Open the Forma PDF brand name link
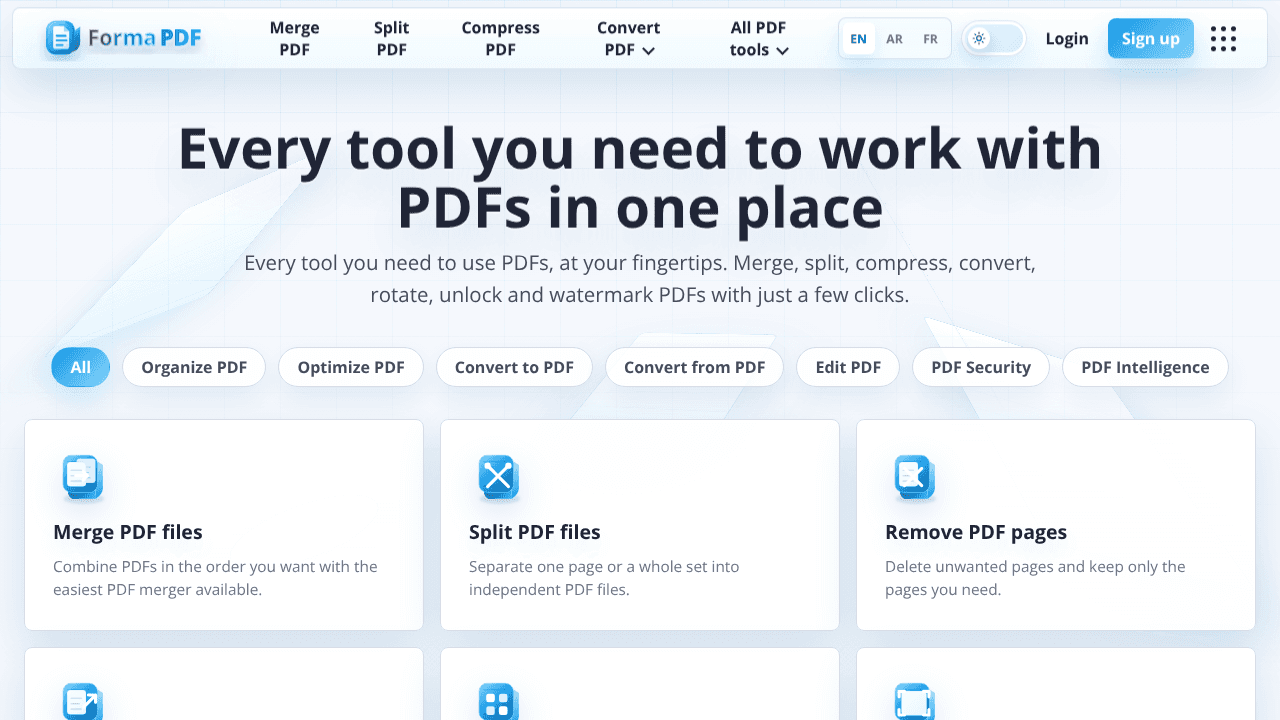1280x720 pixels. pos(145,39)
